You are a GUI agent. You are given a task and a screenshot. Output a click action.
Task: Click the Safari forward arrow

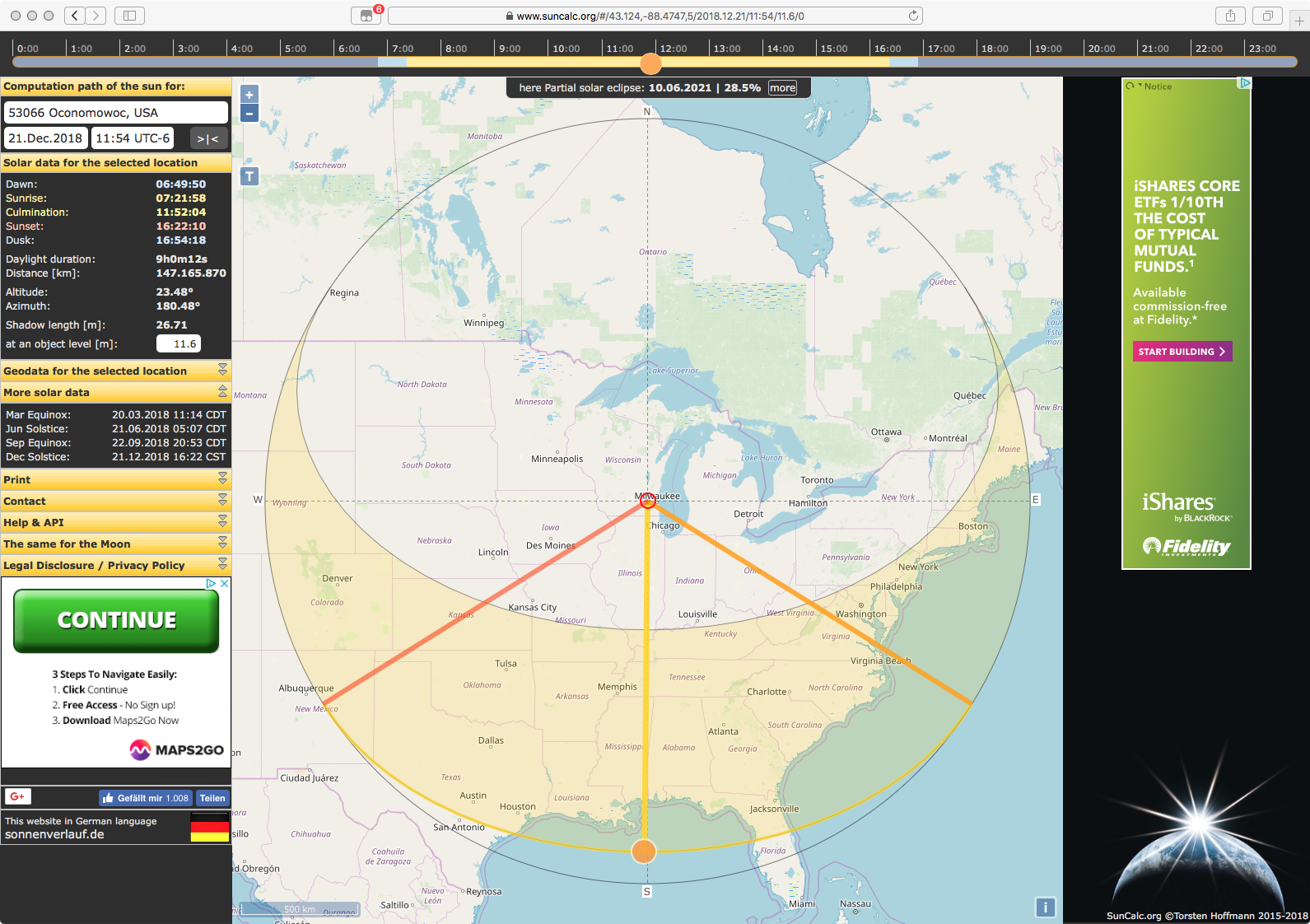(96, 16)
